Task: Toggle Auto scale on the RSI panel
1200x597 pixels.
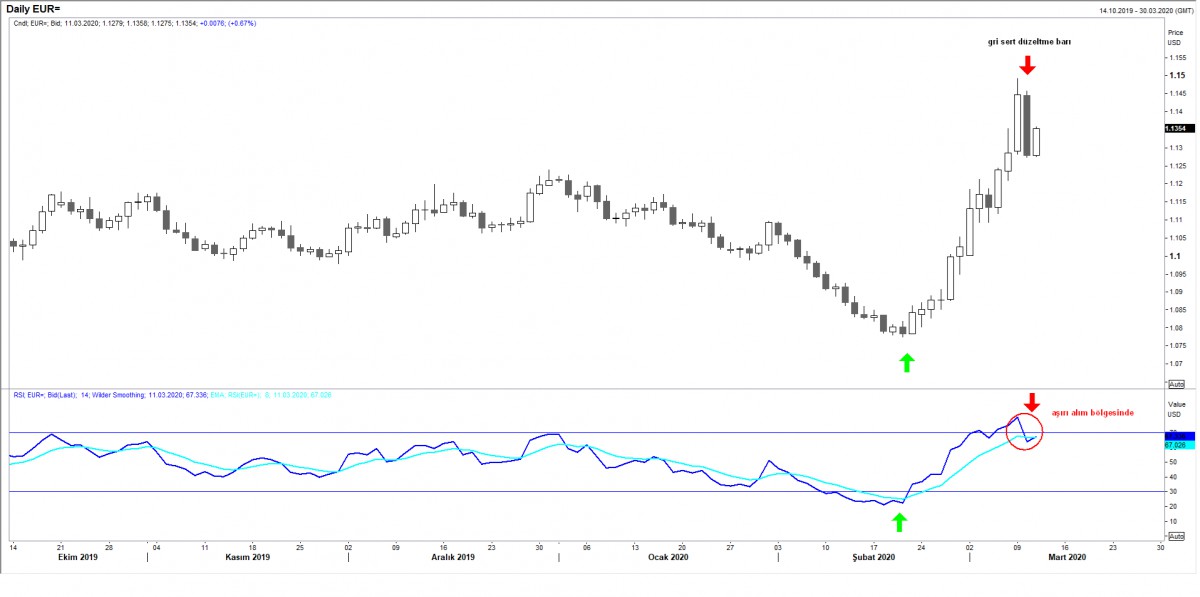Action: point(1176,537)
